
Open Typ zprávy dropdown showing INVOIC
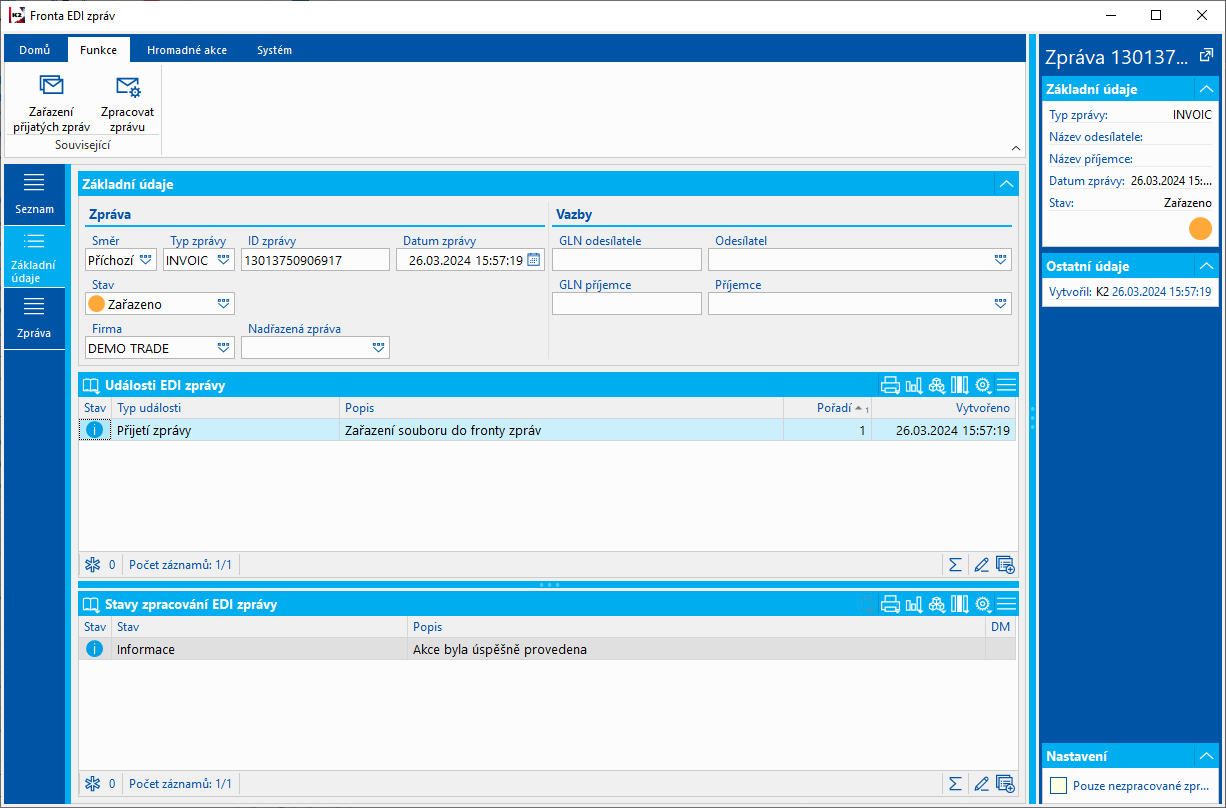(223, 260)
